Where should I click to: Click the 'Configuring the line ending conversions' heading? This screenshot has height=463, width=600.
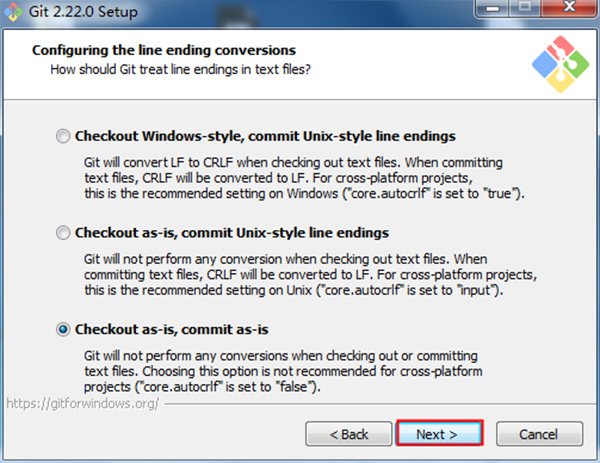click(x=164, y=50)
